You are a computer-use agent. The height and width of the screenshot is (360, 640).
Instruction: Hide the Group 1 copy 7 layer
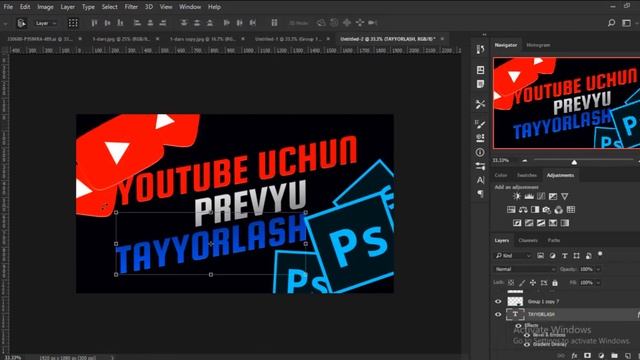coord(498,302)
